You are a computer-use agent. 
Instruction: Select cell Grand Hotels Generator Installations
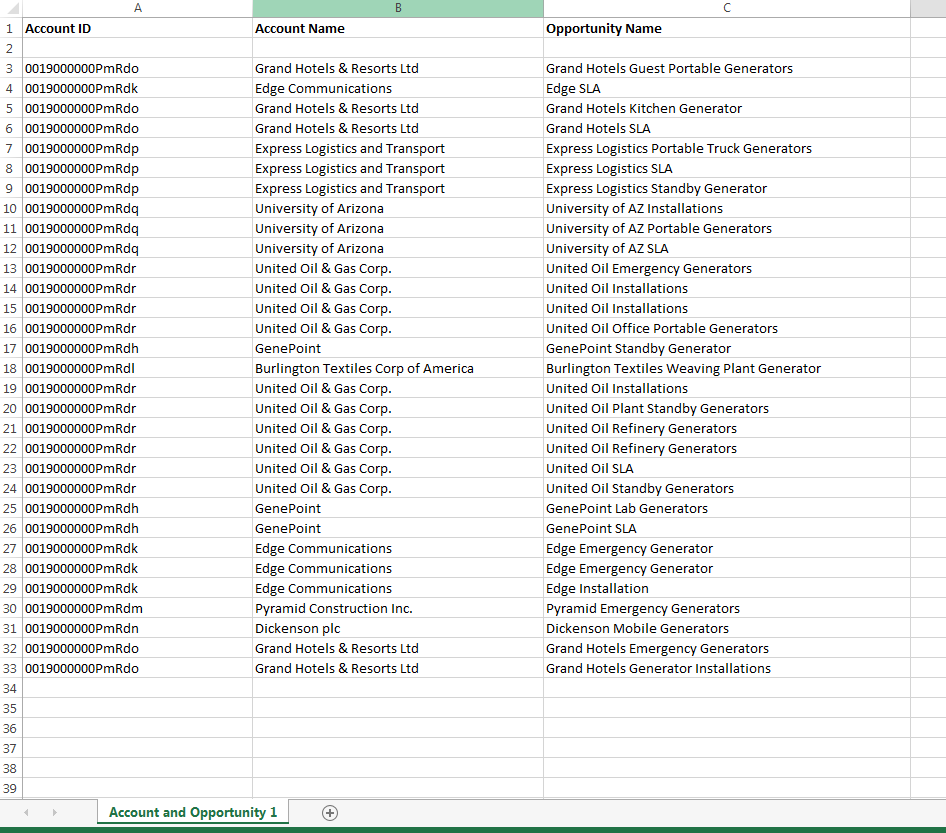click(x=727, y=668)
